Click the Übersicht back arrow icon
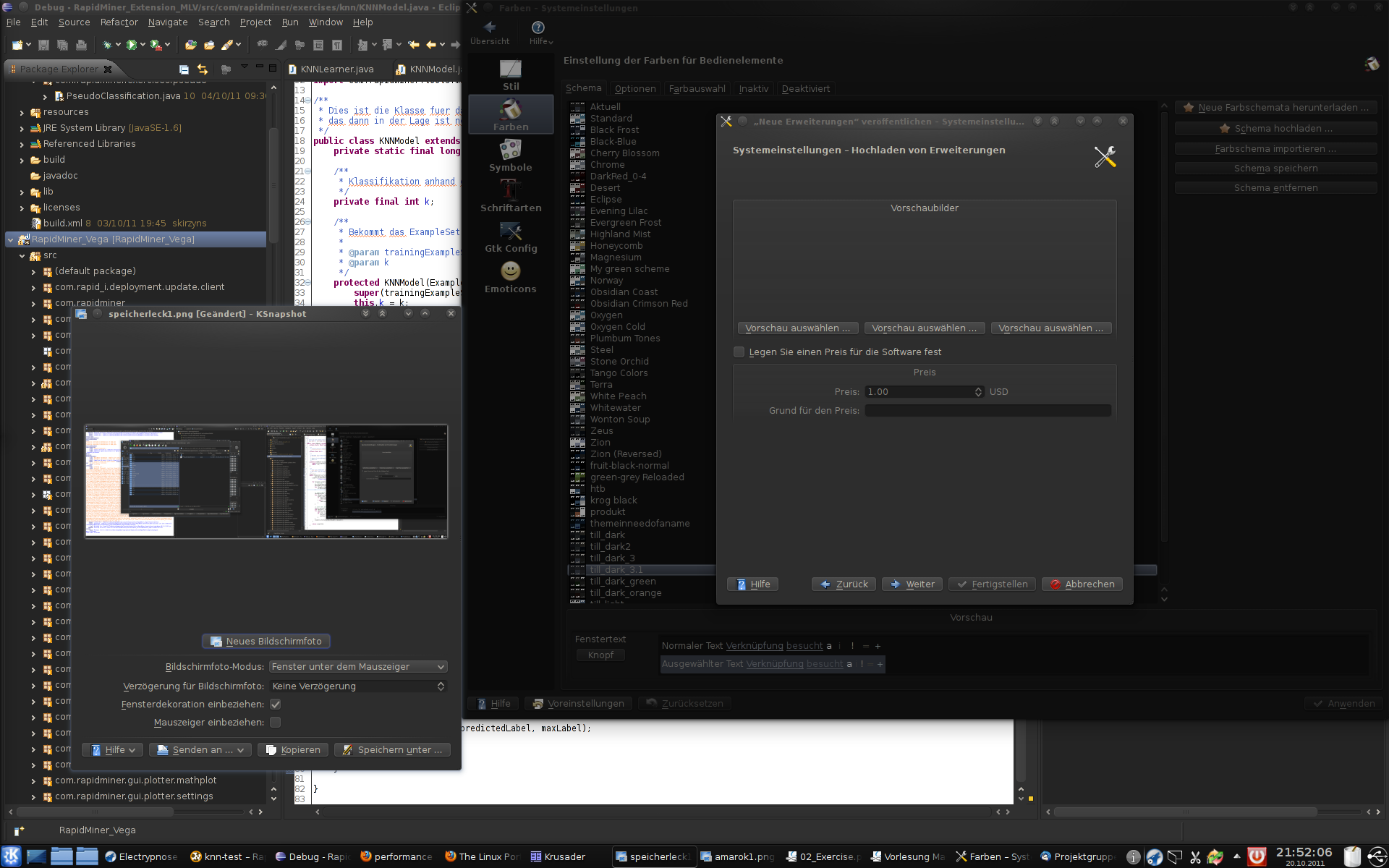Screen dimensions: 1389x868 (x=490, y=27)
